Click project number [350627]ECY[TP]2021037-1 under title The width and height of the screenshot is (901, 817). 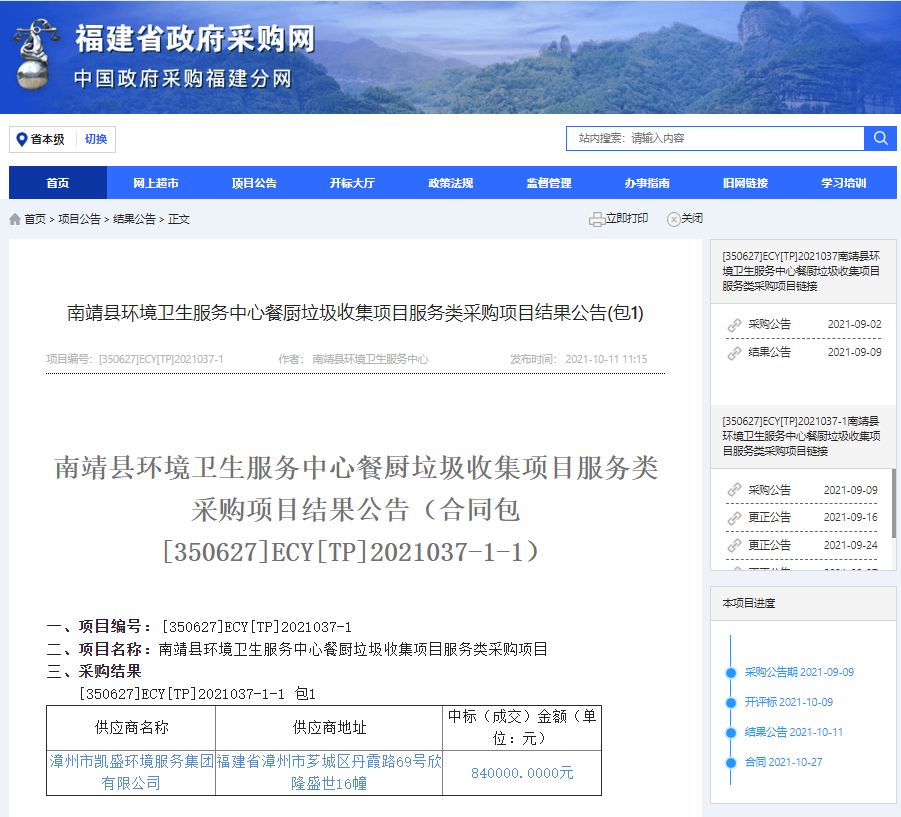(x=161, y=359)
